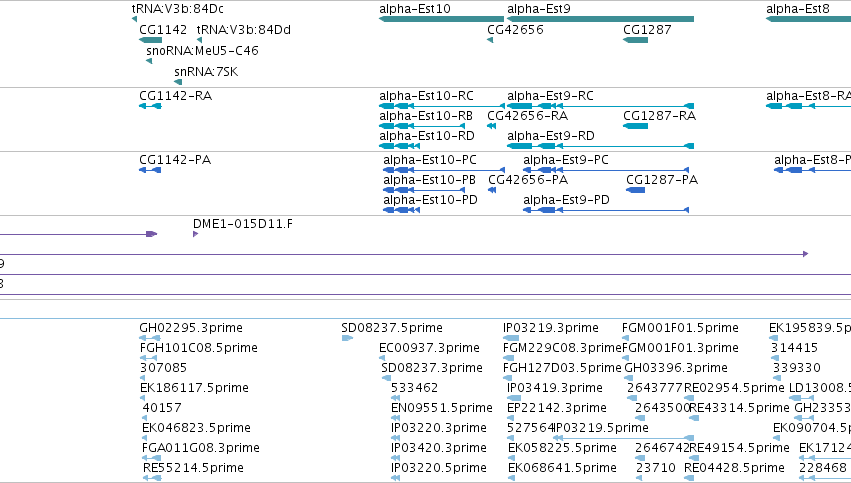Open EST RE02954.5prime
Screen dimensions: 851x483
tap(734, 388)
